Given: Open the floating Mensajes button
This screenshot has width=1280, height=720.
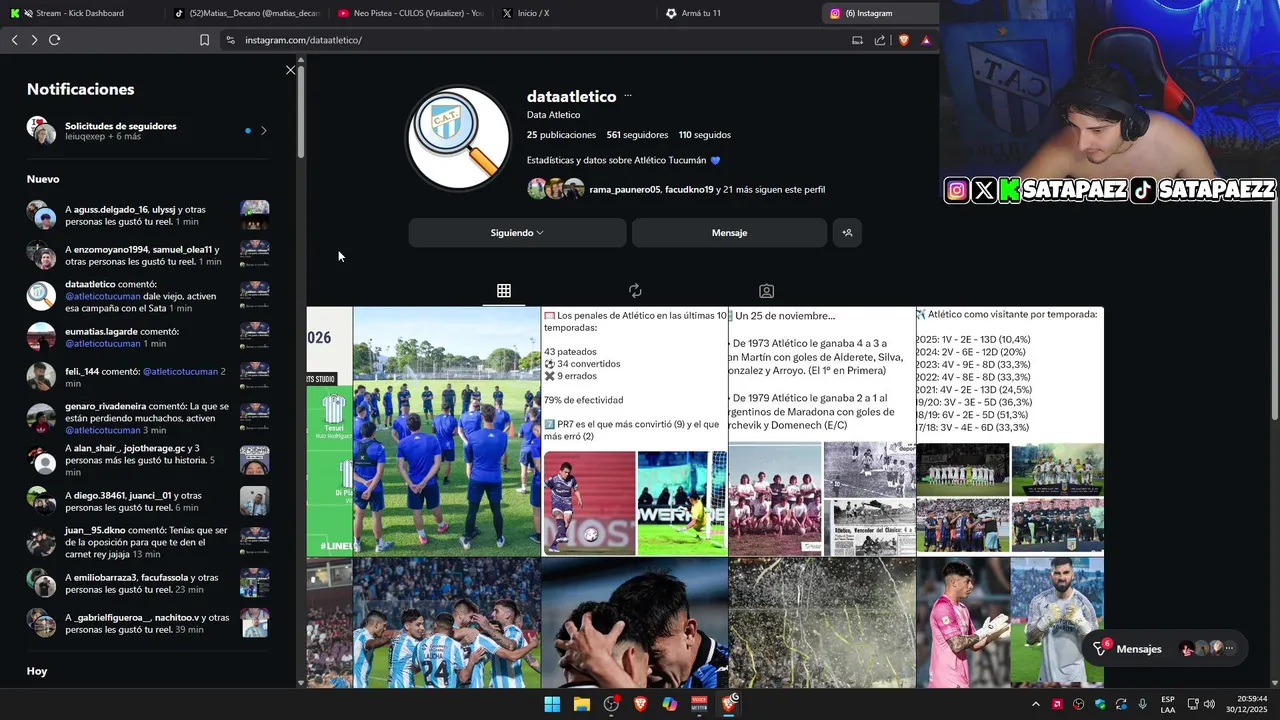Looking at the screenshot, I should (1167, 649).
